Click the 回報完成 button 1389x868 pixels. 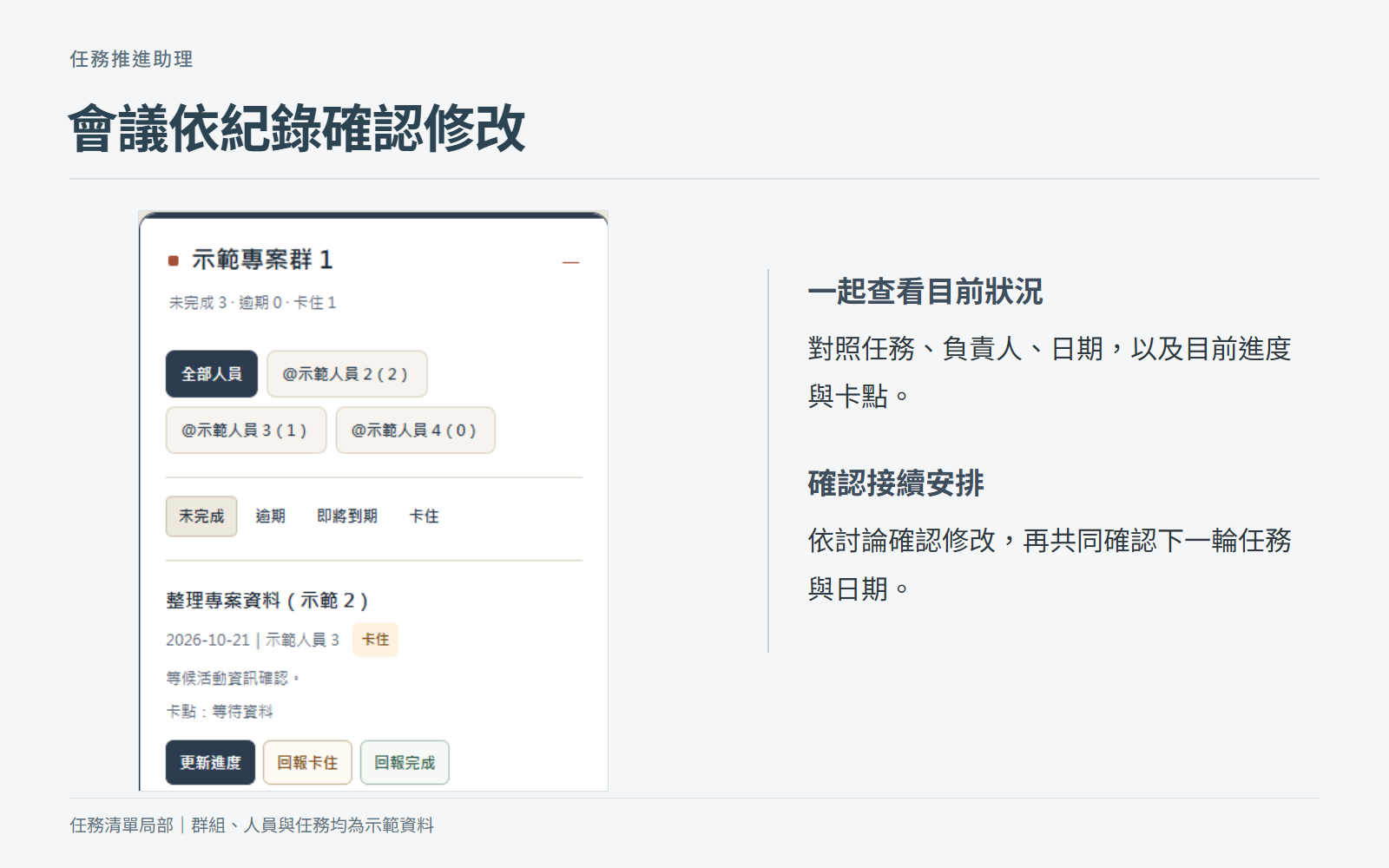point(405,763)
